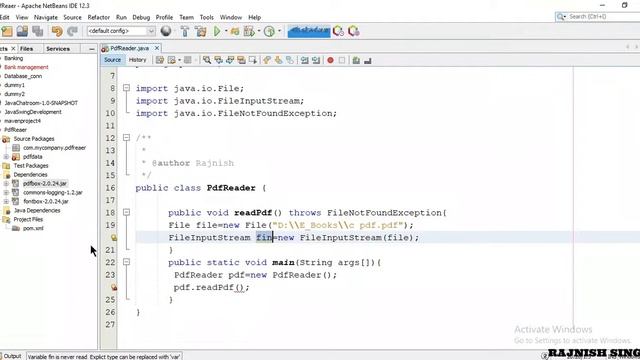The width and height of the screenshot is (640, 360).
Task: Expand the pdfdata package node
Action: point(6,157)
